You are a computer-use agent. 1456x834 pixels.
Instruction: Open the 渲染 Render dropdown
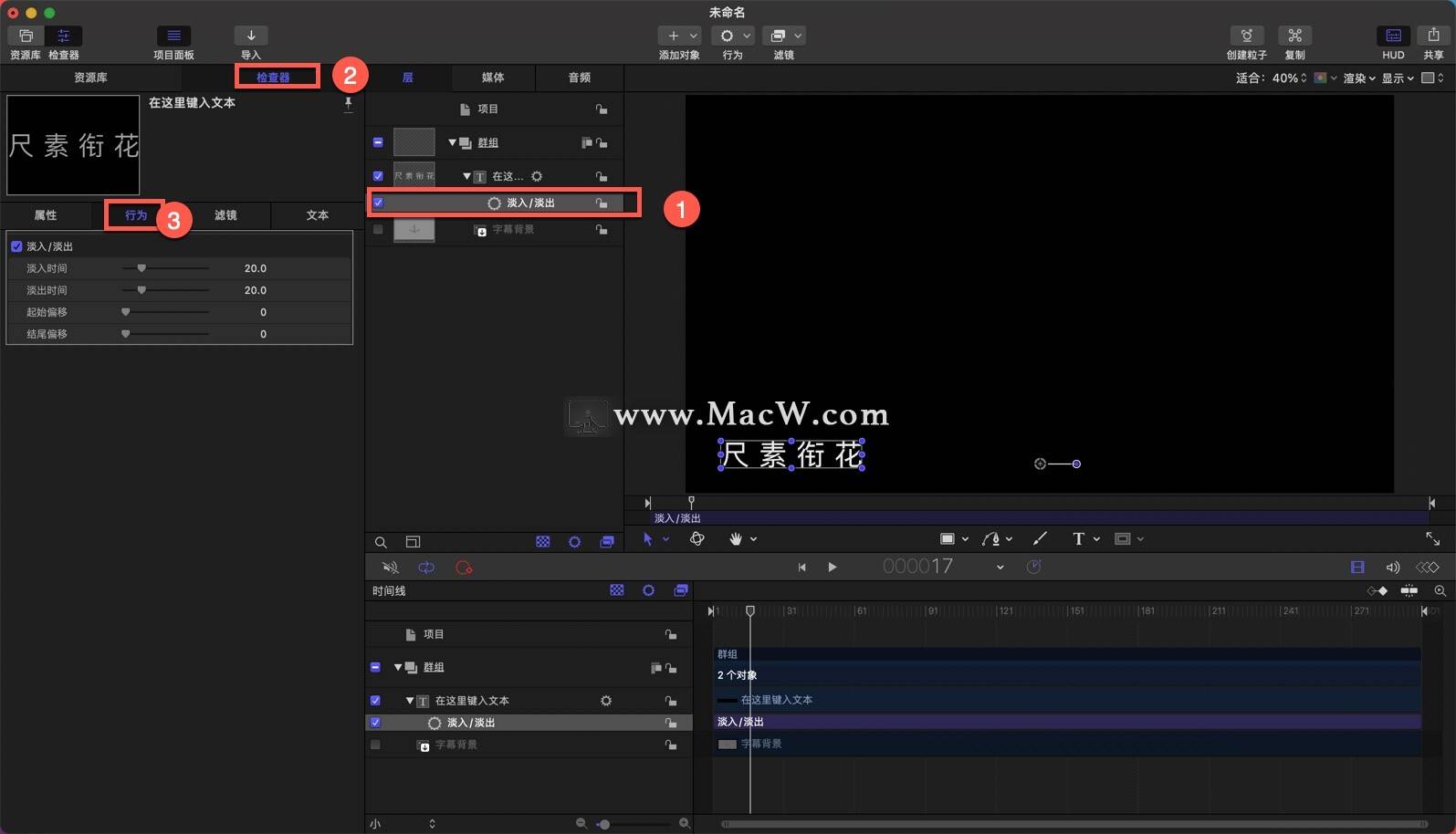pyautogui.click(x=1358, y=78)
